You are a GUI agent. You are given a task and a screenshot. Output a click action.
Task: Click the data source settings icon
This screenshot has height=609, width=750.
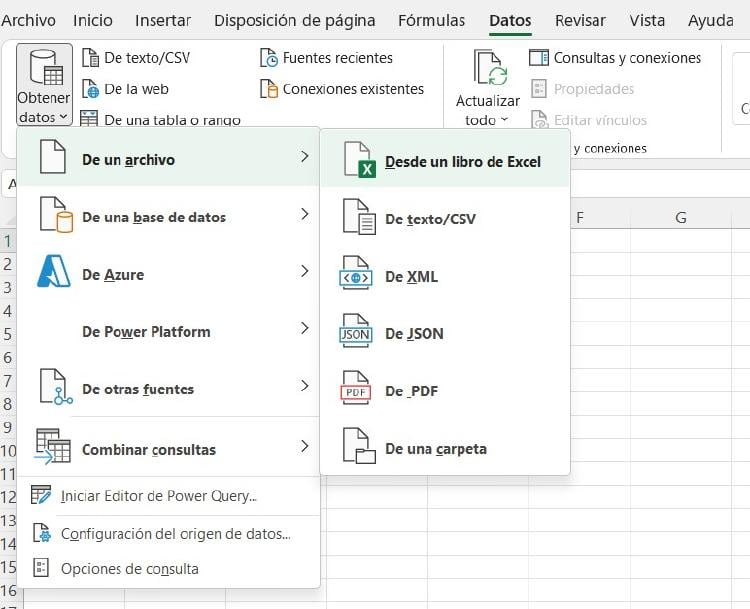(42, 533)
